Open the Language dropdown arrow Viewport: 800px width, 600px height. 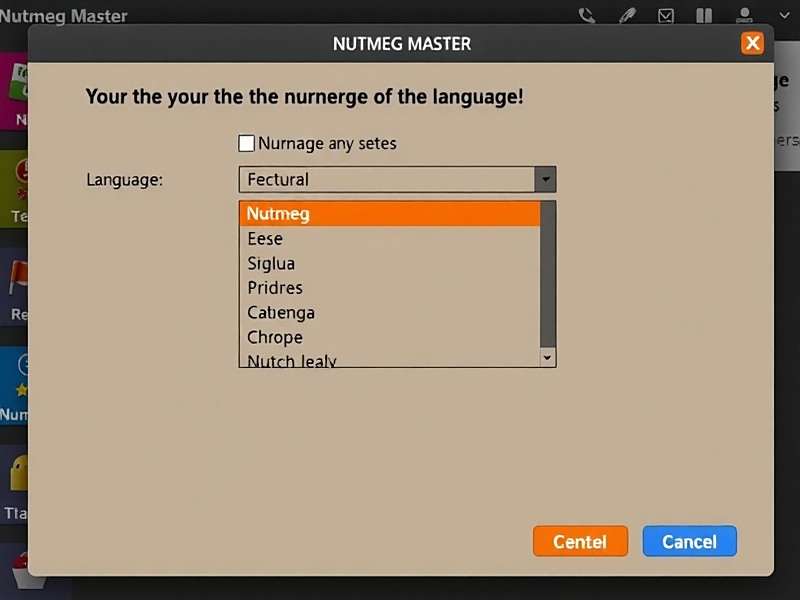(x=545, y=180)
